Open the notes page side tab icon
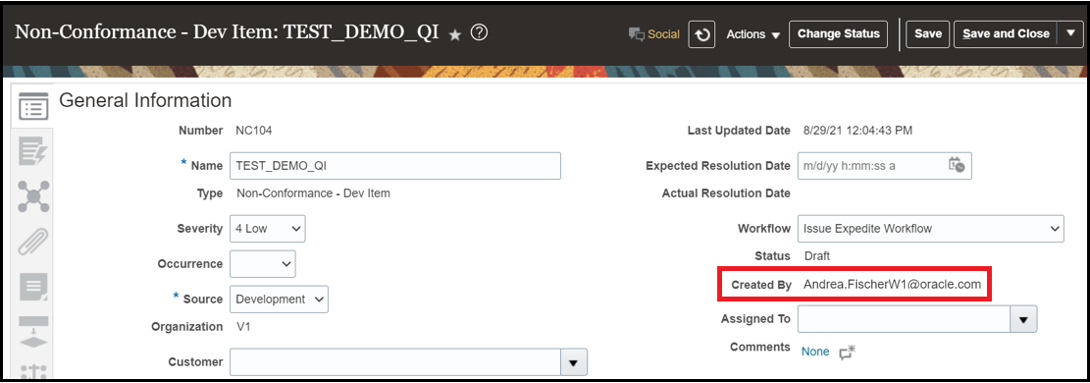 (x=33, y=286)
